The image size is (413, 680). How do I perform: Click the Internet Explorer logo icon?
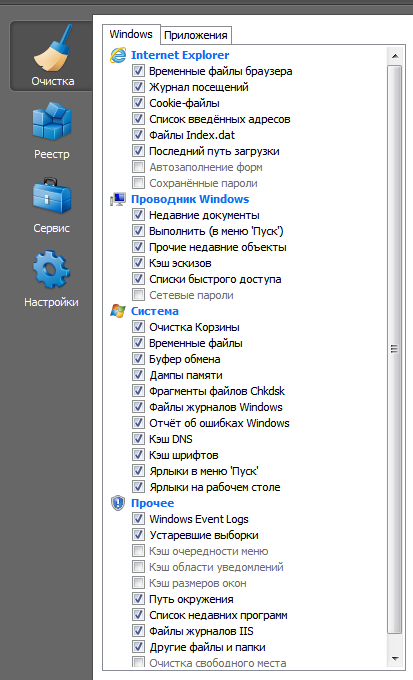118,56
